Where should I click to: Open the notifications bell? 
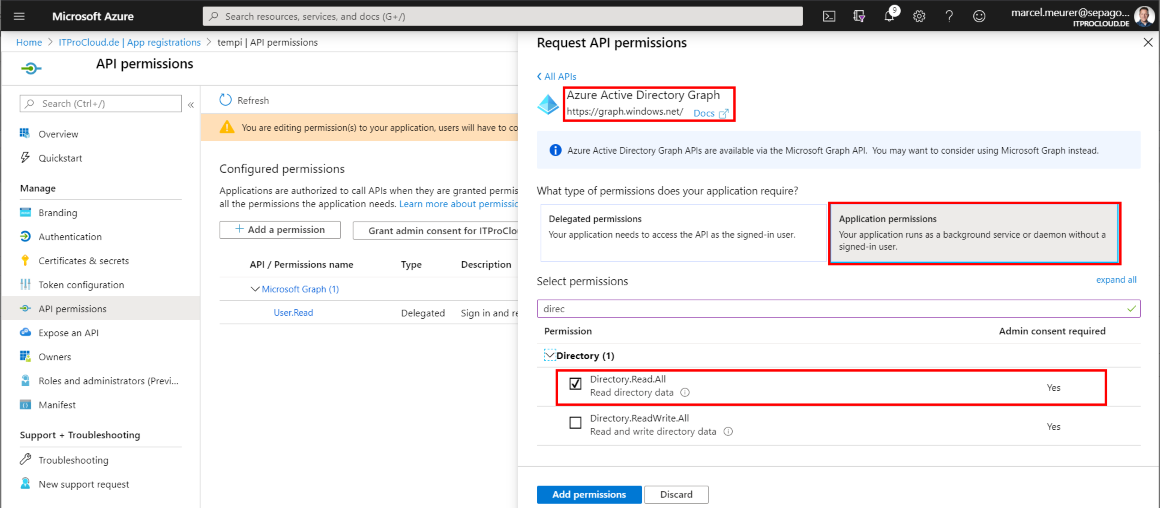(890, 16)
